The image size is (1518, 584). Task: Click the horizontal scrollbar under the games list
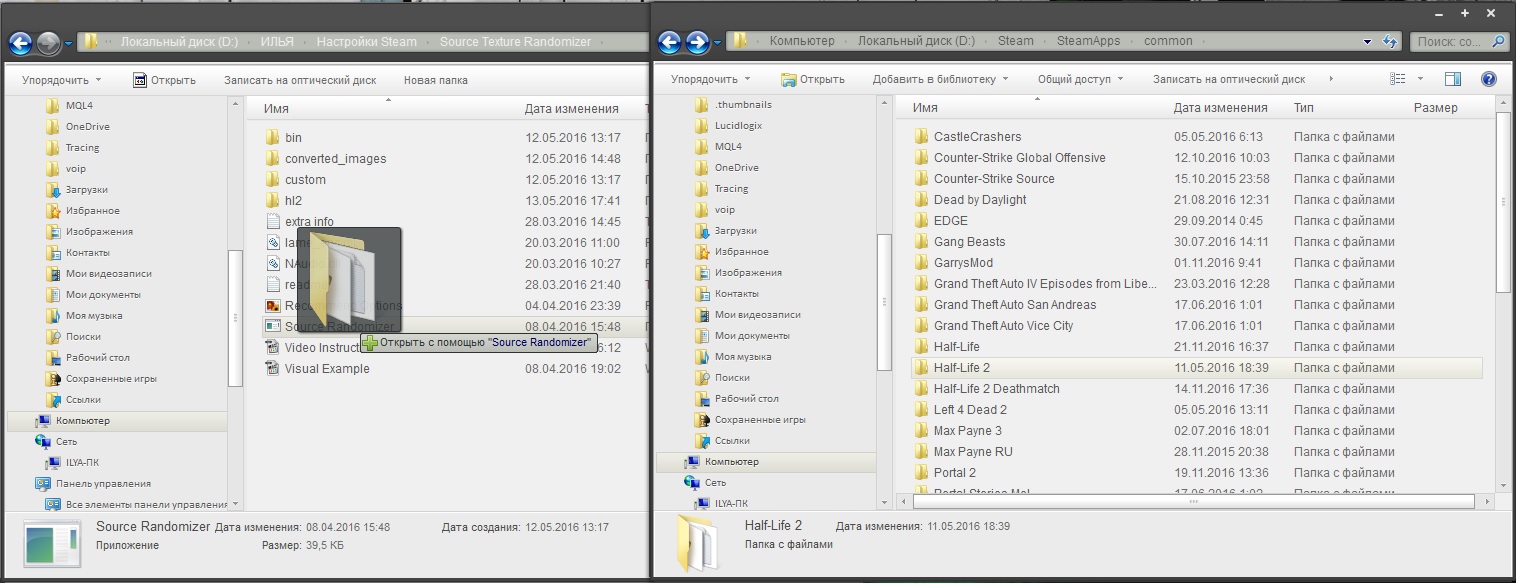[1192, 502]
